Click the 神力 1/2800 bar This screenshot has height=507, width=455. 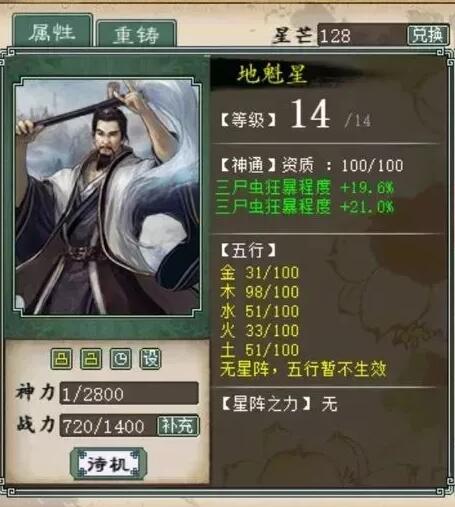click(x=129, y=393)
